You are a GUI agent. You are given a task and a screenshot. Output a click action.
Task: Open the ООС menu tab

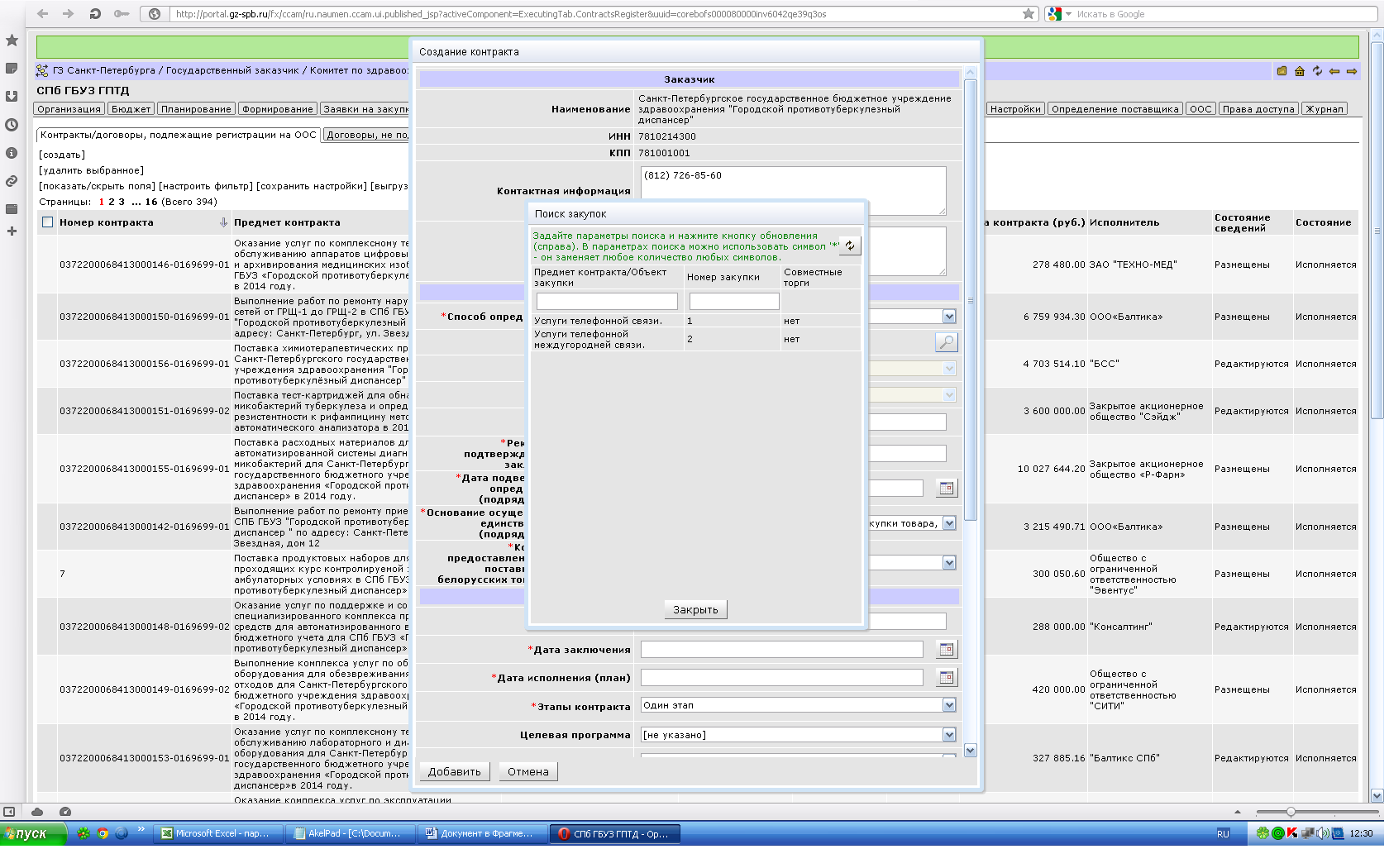tap(1200, 109)
